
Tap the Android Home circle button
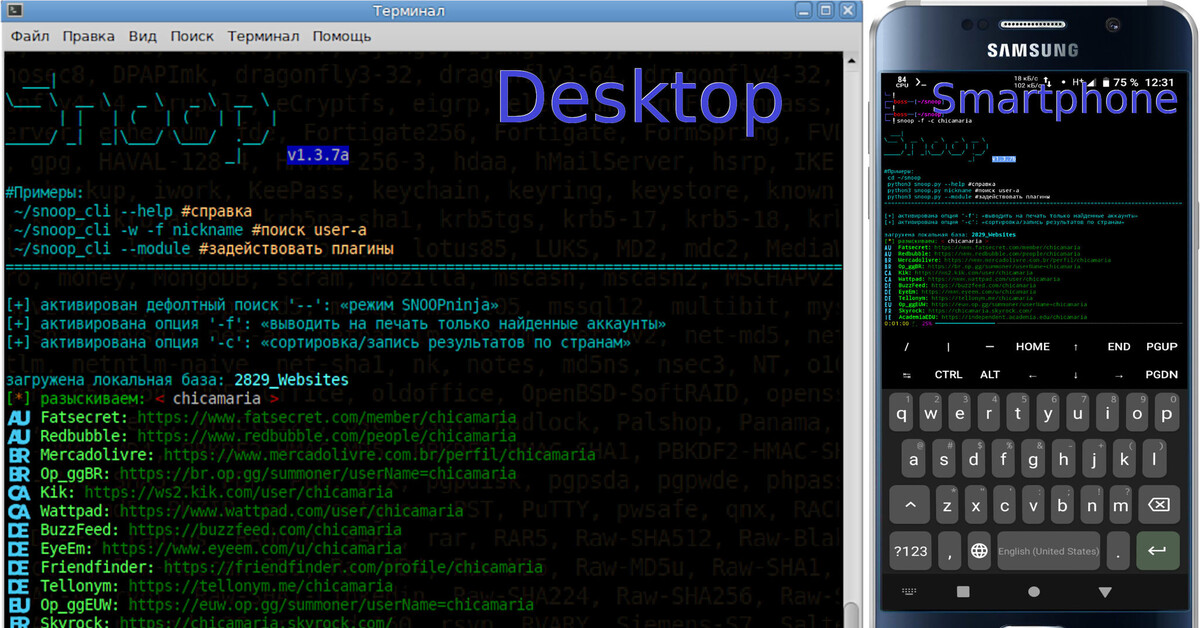(1033, 591)
